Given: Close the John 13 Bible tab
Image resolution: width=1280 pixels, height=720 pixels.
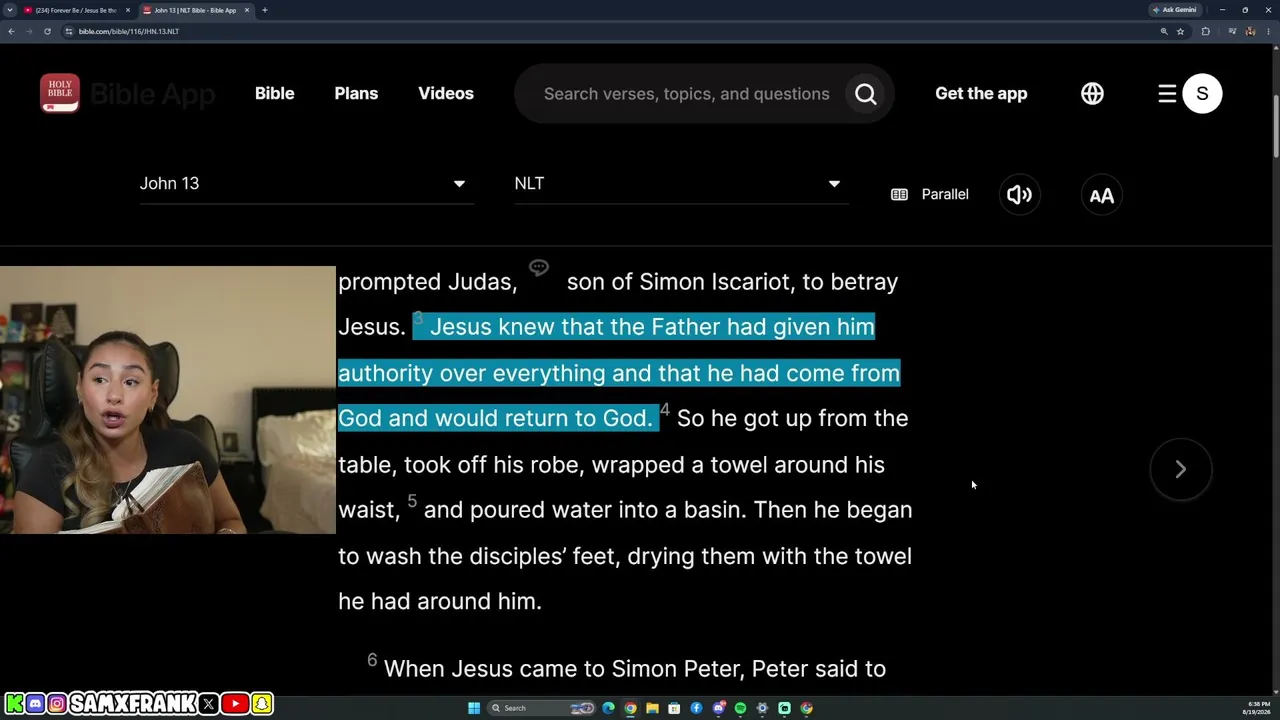Looking at the screenshot, I should pyautogui.click(x=247, y=10).
